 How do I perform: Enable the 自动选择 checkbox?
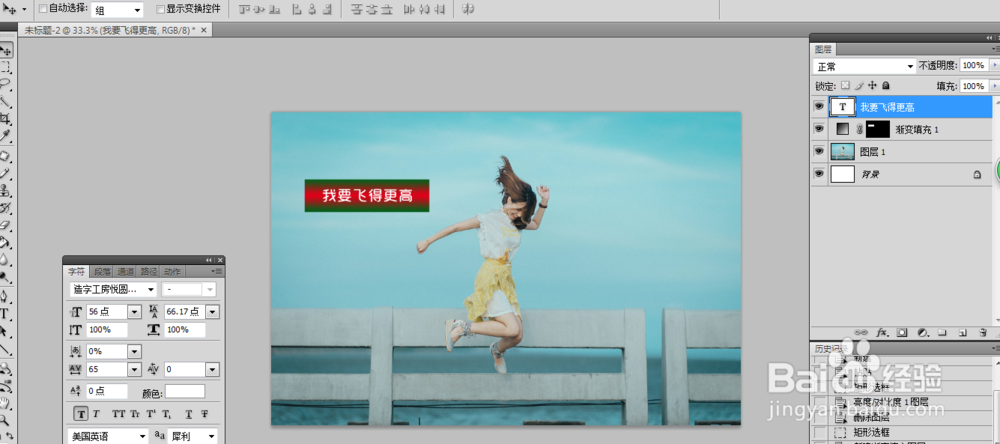coord(43,9)
